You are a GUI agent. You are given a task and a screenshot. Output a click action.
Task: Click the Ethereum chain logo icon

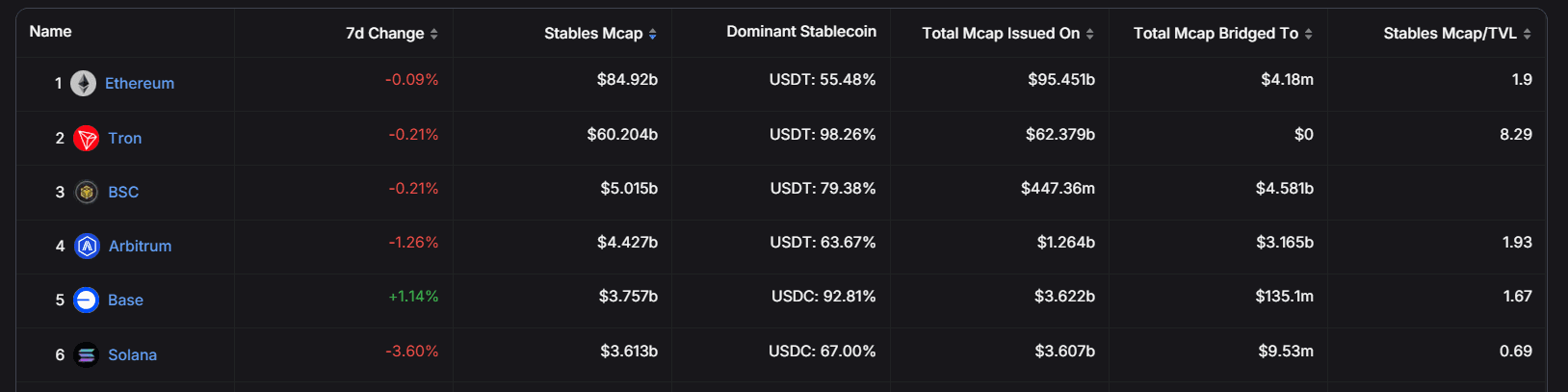click(x=84, y=84)
